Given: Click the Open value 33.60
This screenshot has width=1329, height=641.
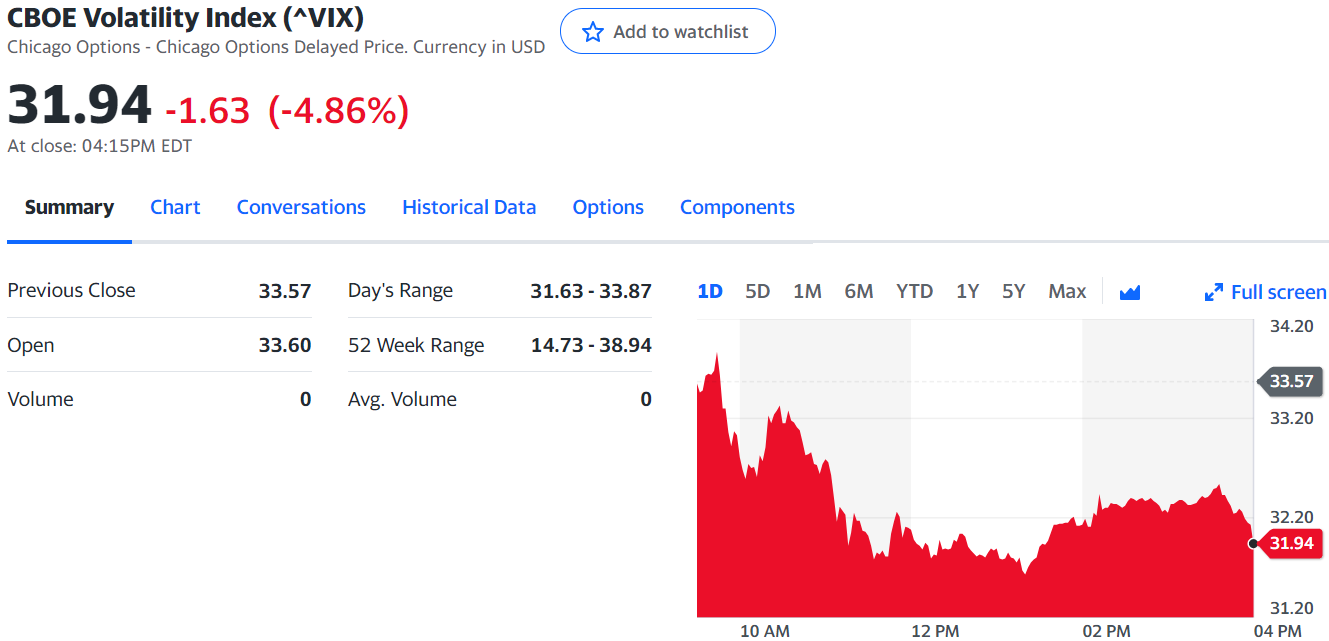Looking at the screenshot, I should pyautogui.click(x=285, y=345).
